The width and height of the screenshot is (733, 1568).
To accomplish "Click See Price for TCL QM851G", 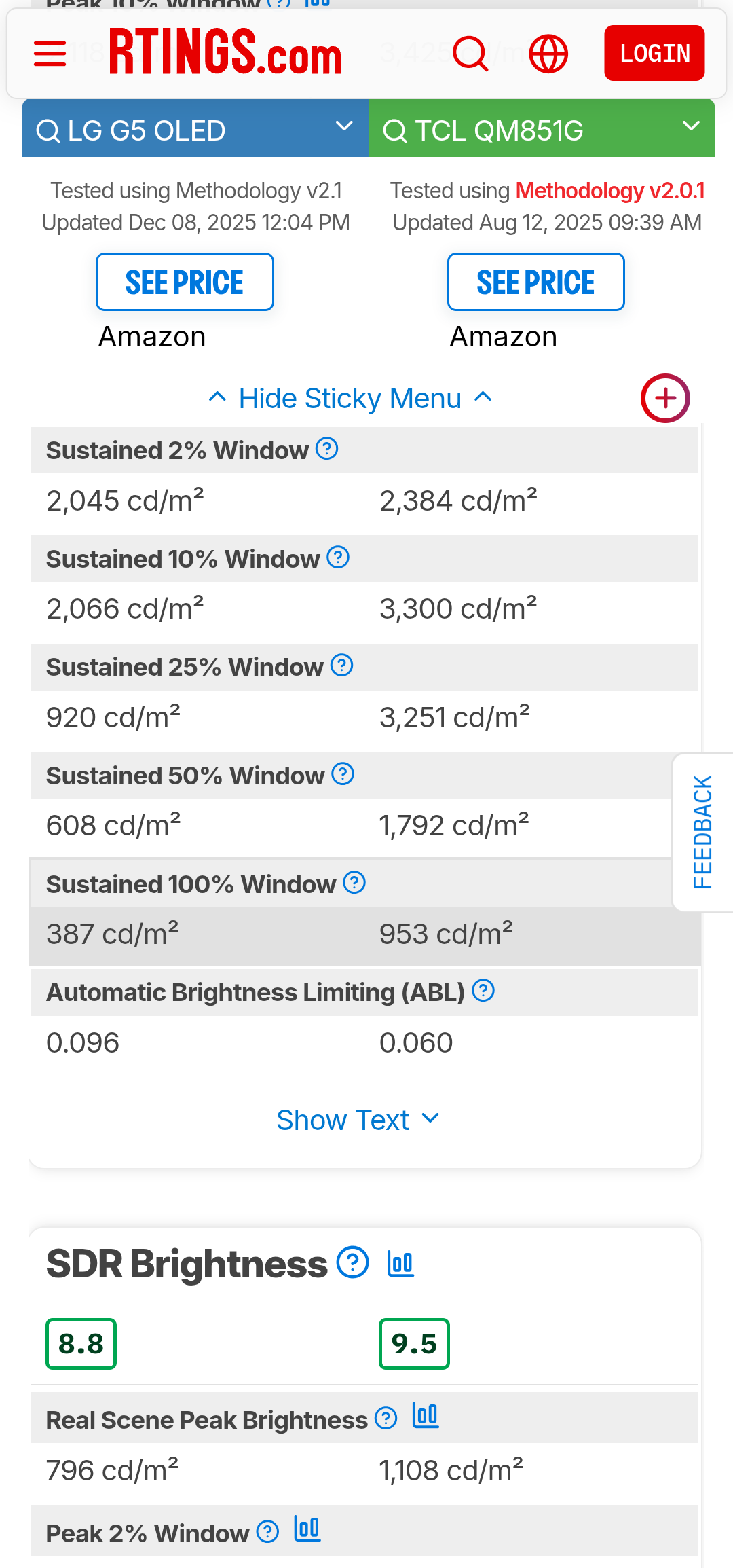I will (x=535, y=282).
